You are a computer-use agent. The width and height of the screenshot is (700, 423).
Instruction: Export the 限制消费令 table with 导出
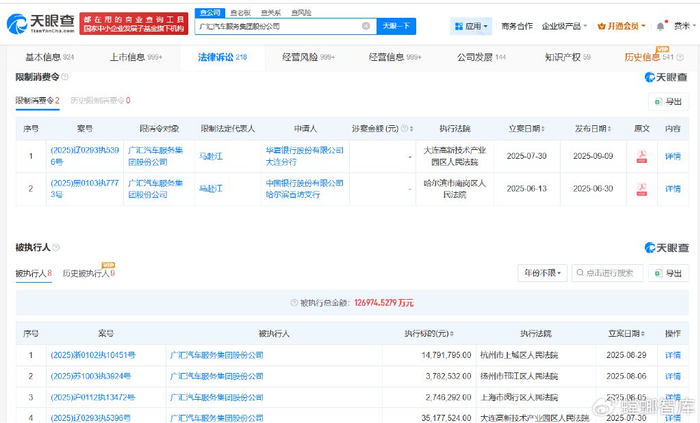pyautogui.click(x=668, y=102)
